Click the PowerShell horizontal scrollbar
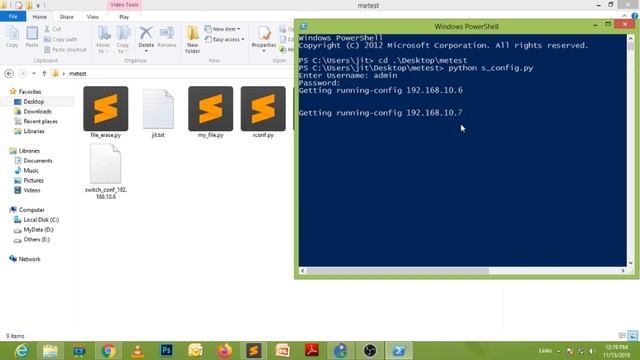 [x=398, y=271]
